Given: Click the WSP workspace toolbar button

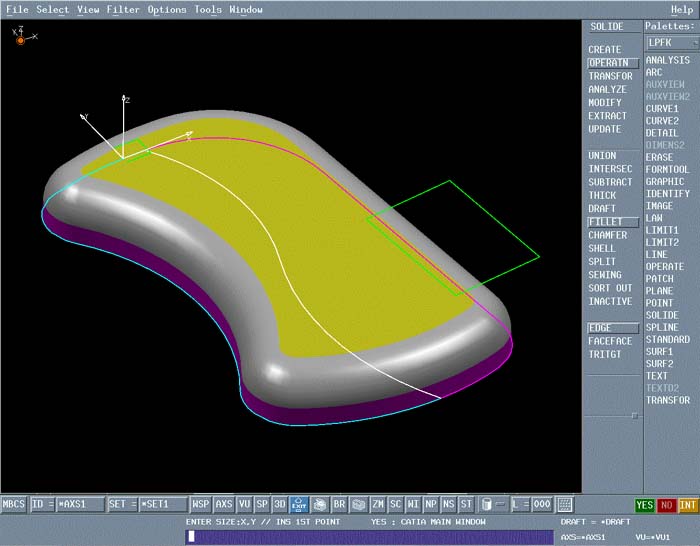Looking at the screenshot, I should [201, 505].
